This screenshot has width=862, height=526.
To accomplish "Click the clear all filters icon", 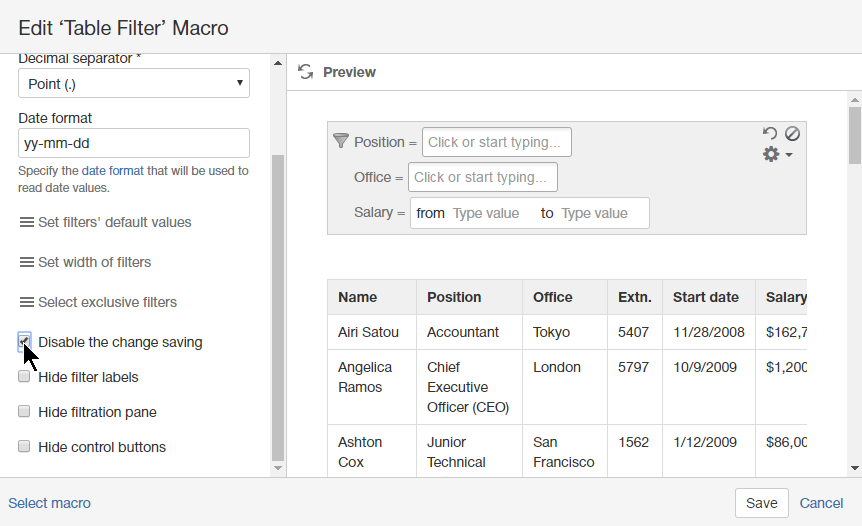I will [x=792, y=133].
